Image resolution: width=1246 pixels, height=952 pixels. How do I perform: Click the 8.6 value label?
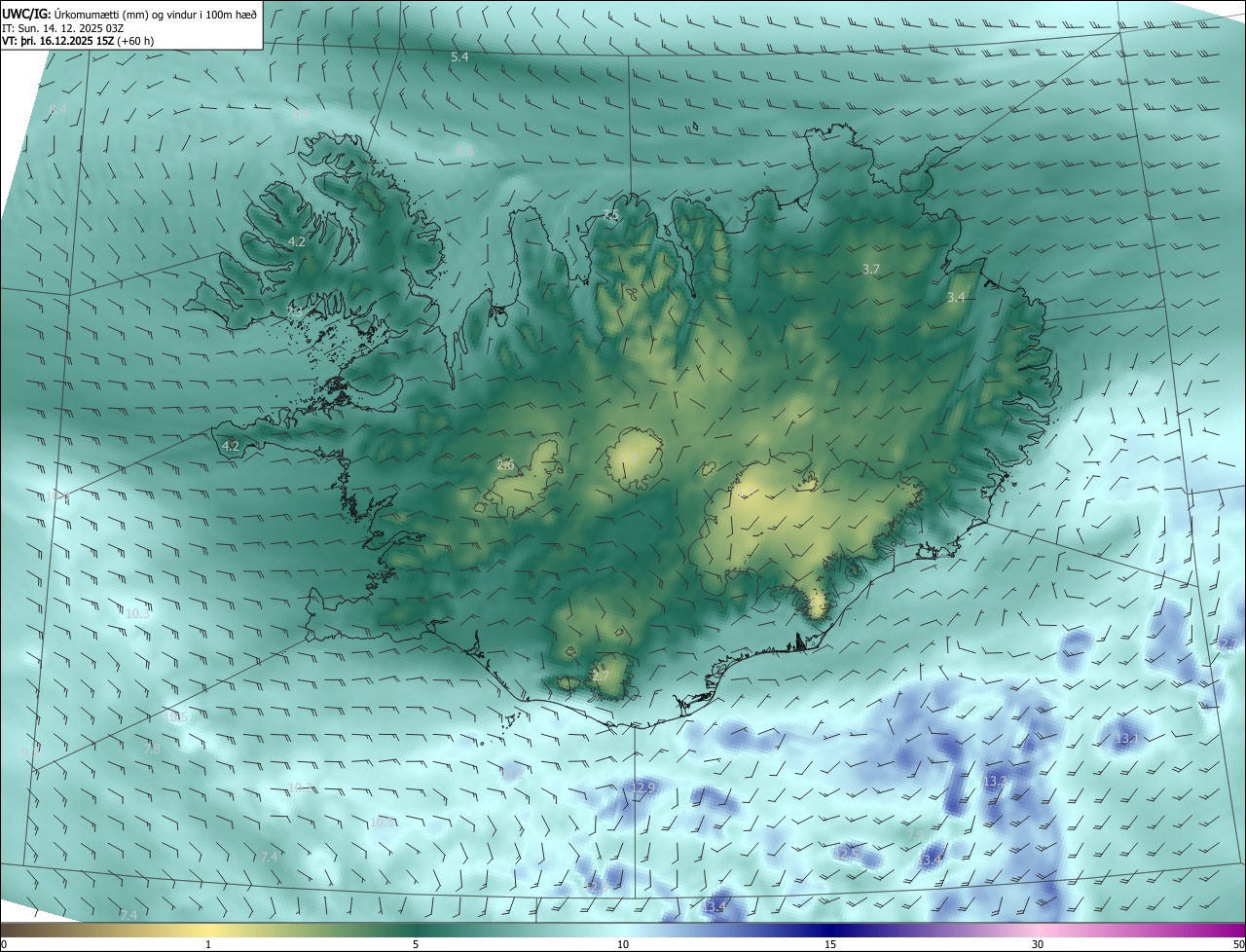coord(464,151)
